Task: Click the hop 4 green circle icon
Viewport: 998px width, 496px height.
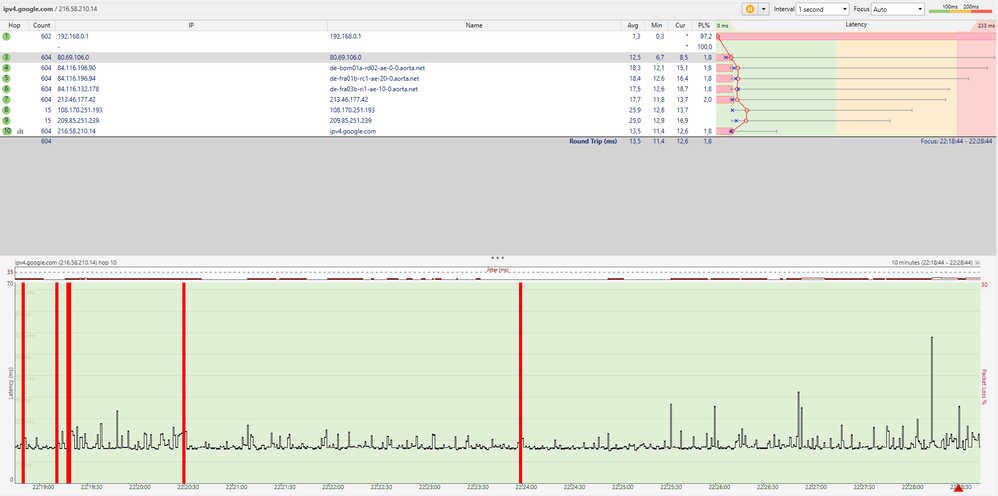Action: click(x=6, y=67)
